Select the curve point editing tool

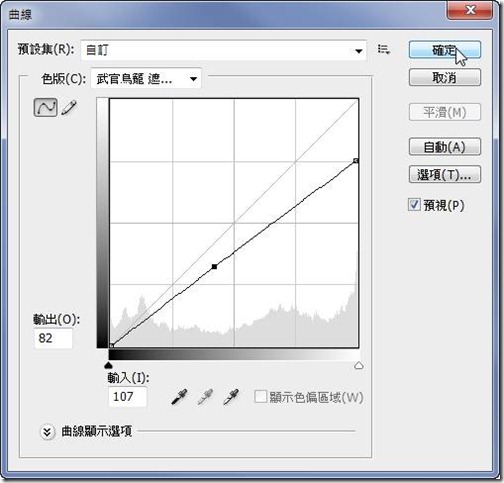pyautogui.click(x=45, y=107)
